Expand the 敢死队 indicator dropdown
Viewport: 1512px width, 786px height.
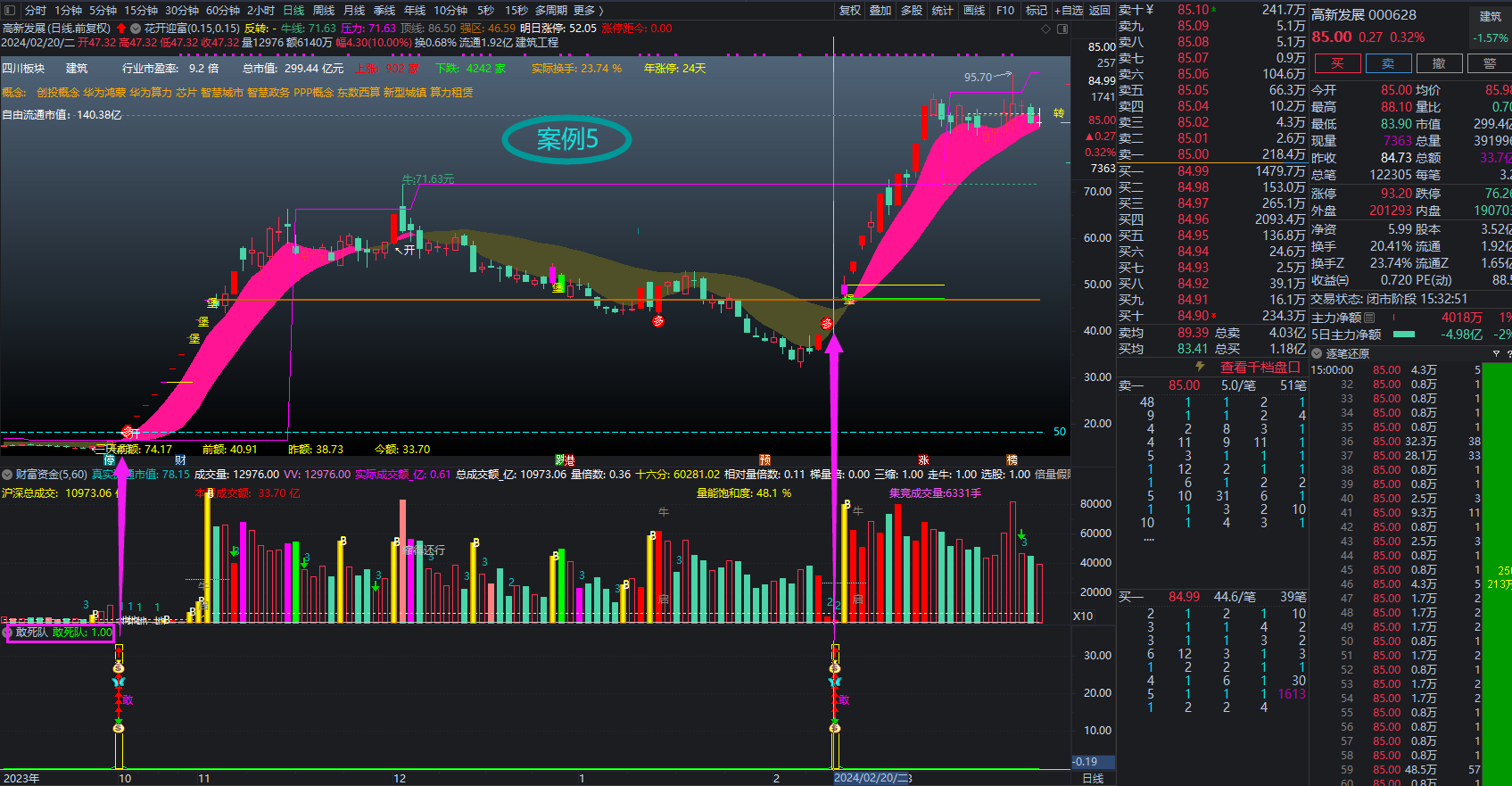point(9,633)
